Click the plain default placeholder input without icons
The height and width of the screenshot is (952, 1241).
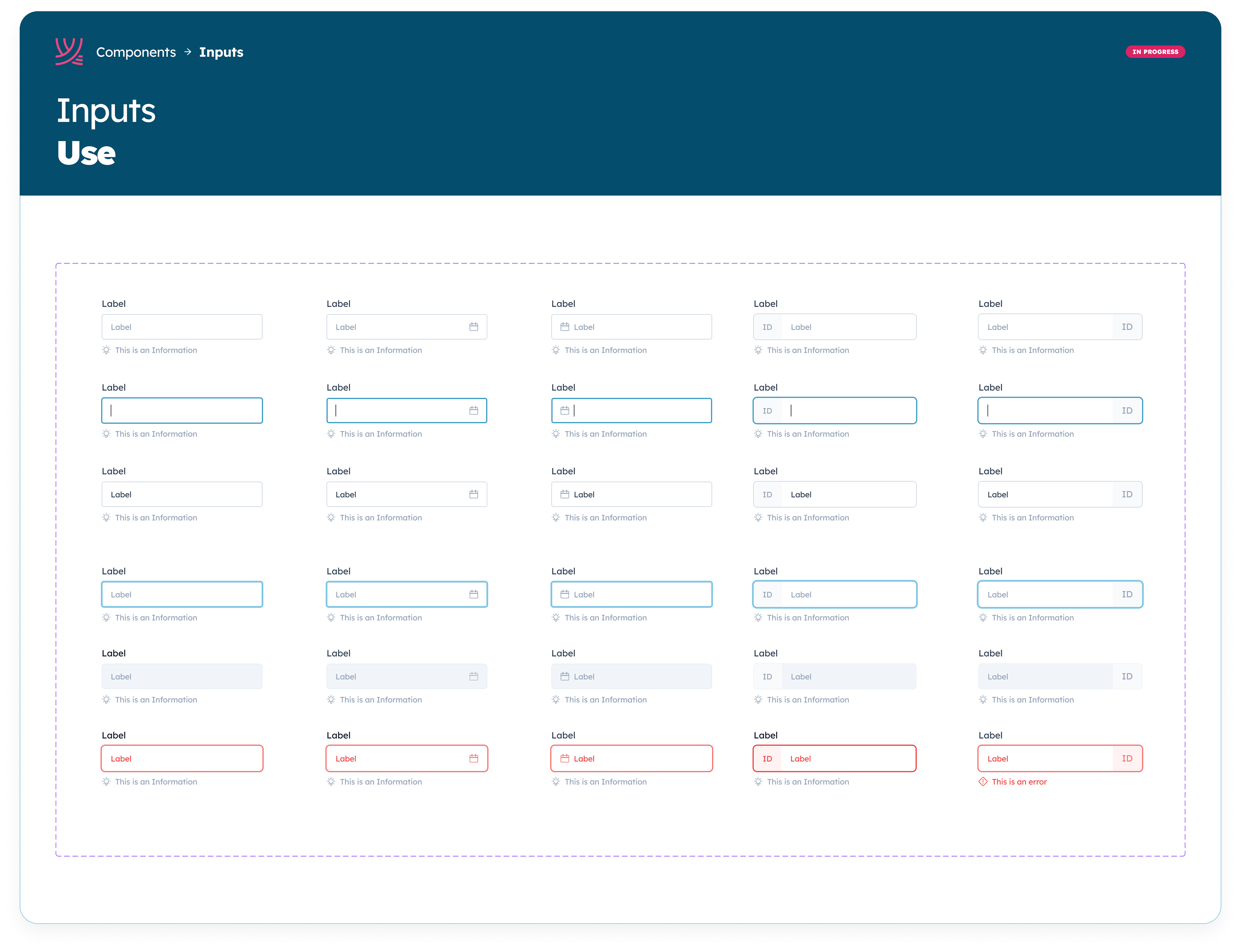pos(182,327)
